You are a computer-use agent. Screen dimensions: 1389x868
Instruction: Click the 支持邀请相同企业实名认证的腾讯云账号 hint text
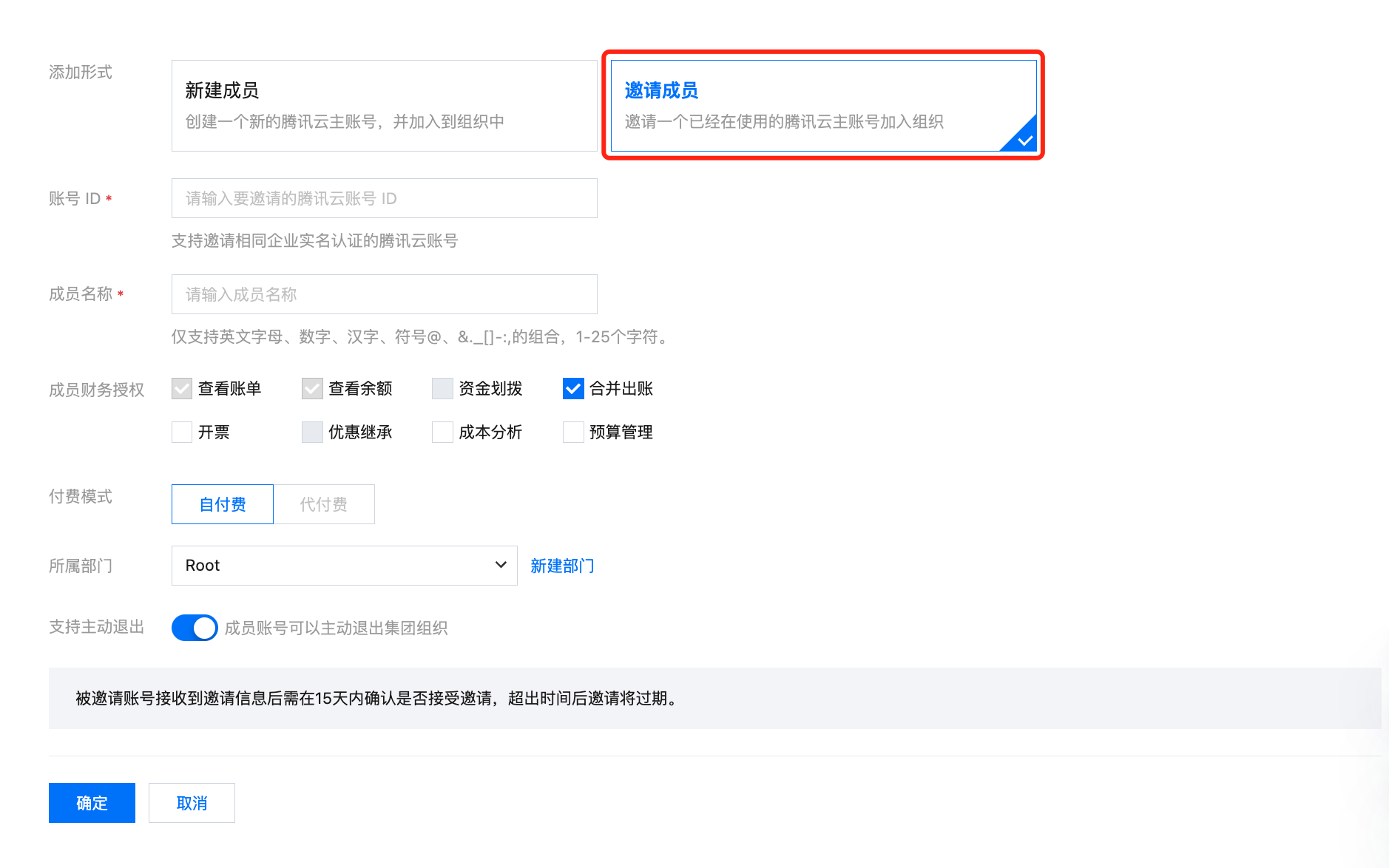[314, 241]
